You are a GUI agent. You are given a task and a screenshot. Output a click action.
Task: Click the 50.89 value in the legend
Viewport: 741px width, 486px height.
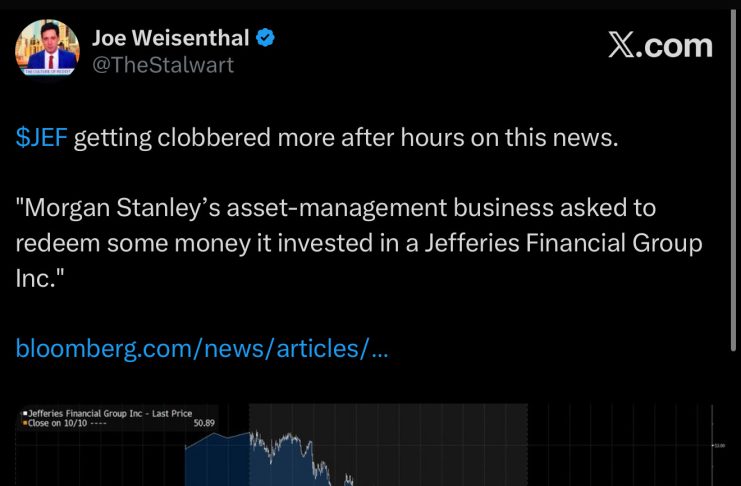point(203,422)
